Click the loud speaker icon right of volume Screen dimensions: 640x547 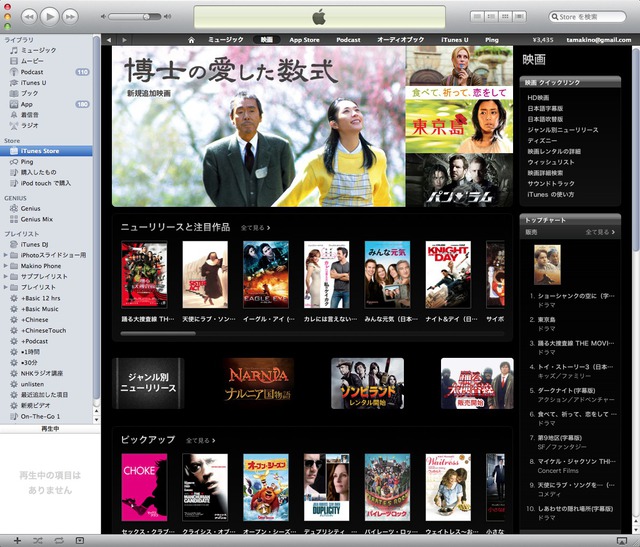click(167, 17)
